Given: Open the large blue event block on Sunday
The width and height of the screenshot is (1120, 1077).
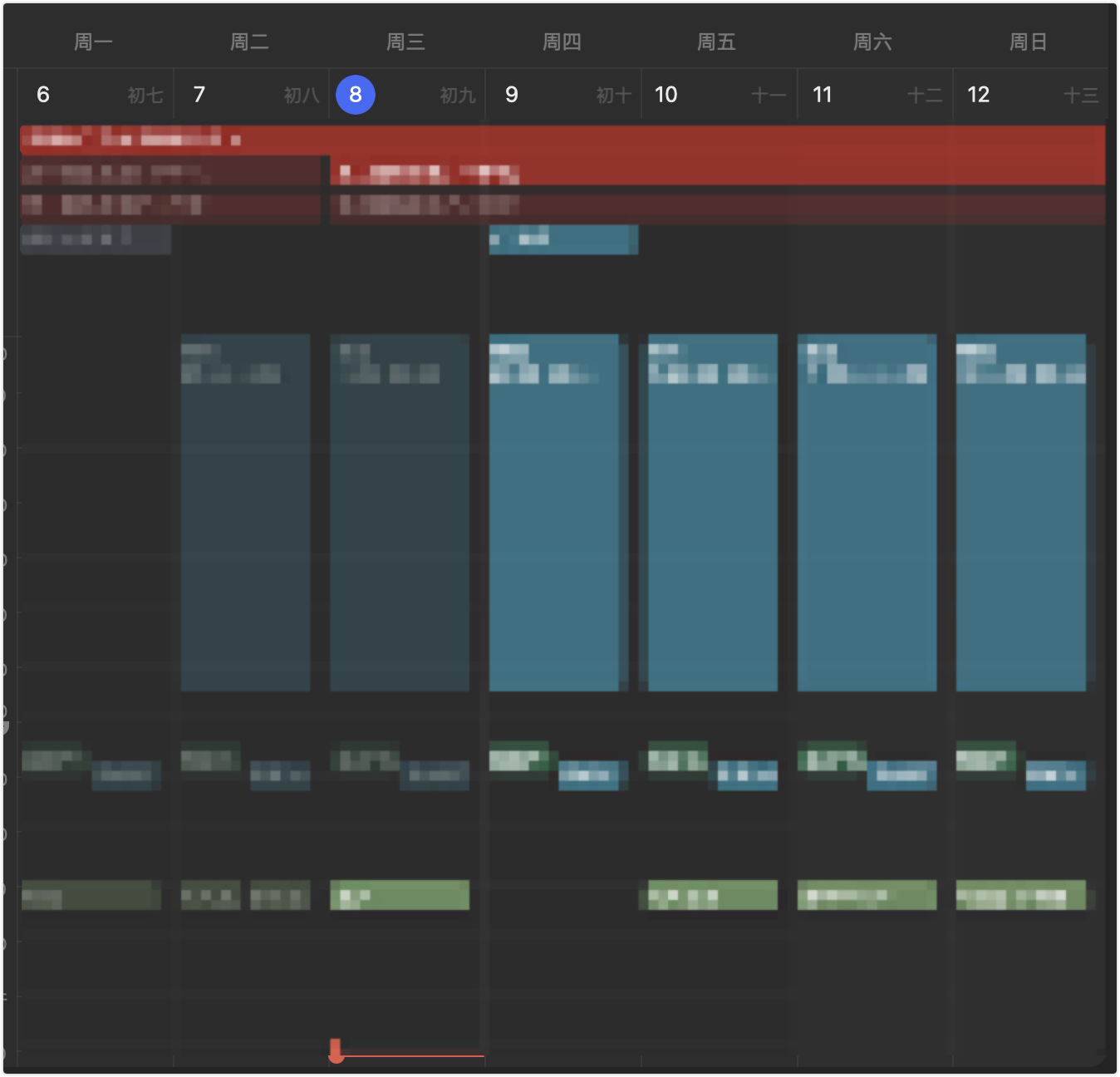Looking at the screenshot, I should (1020, 512).
